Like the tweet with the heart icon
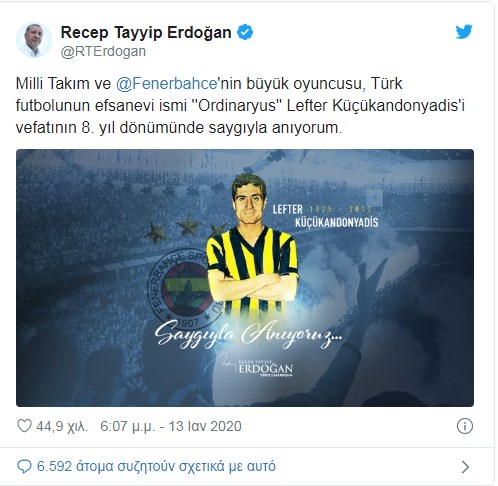The image size is (498, 486). [24, 426]
